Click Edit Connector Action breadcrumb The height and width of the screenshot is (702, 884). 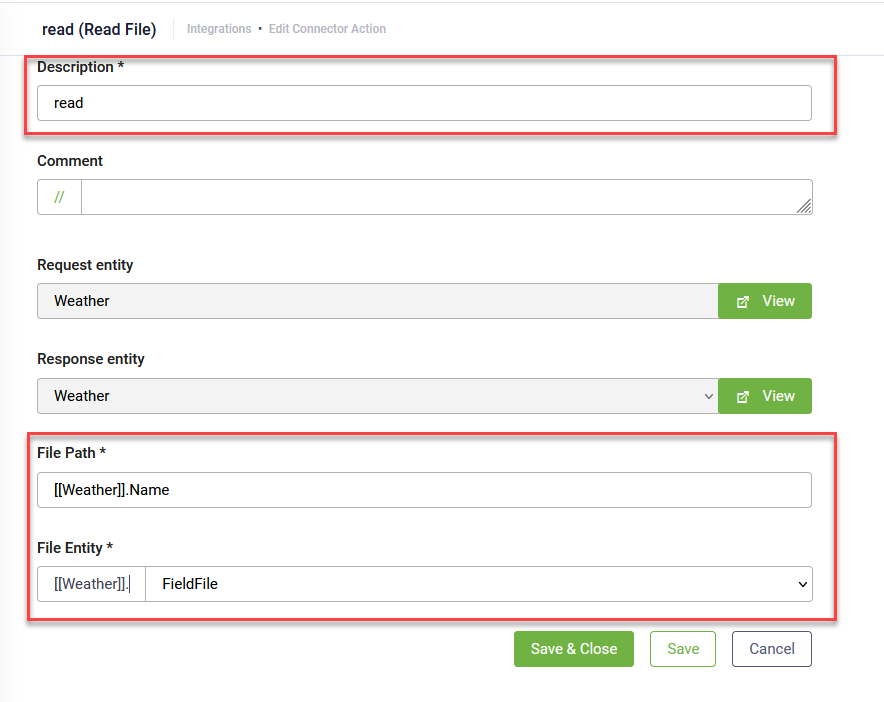coord(327,29)
